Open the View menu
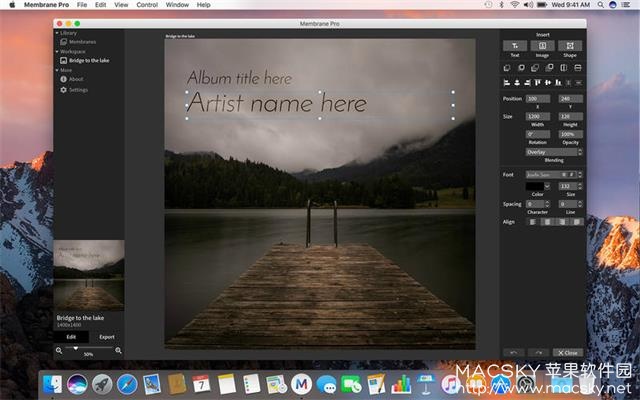The width and height of the screenshot is (640, 400). click(121, 5)
